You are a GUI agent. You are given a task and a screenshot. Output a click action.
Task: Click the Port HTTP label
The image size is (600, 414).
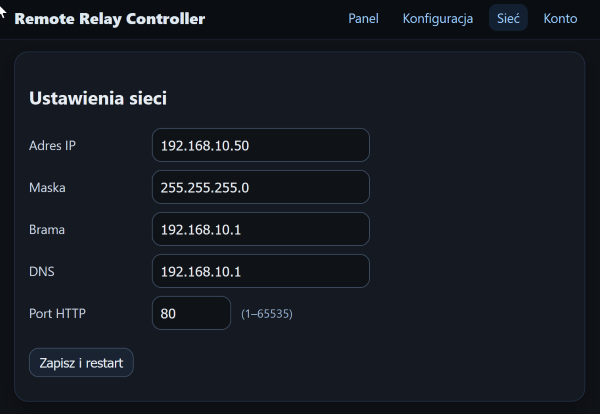pyautogui.click(x=58, y=313)
